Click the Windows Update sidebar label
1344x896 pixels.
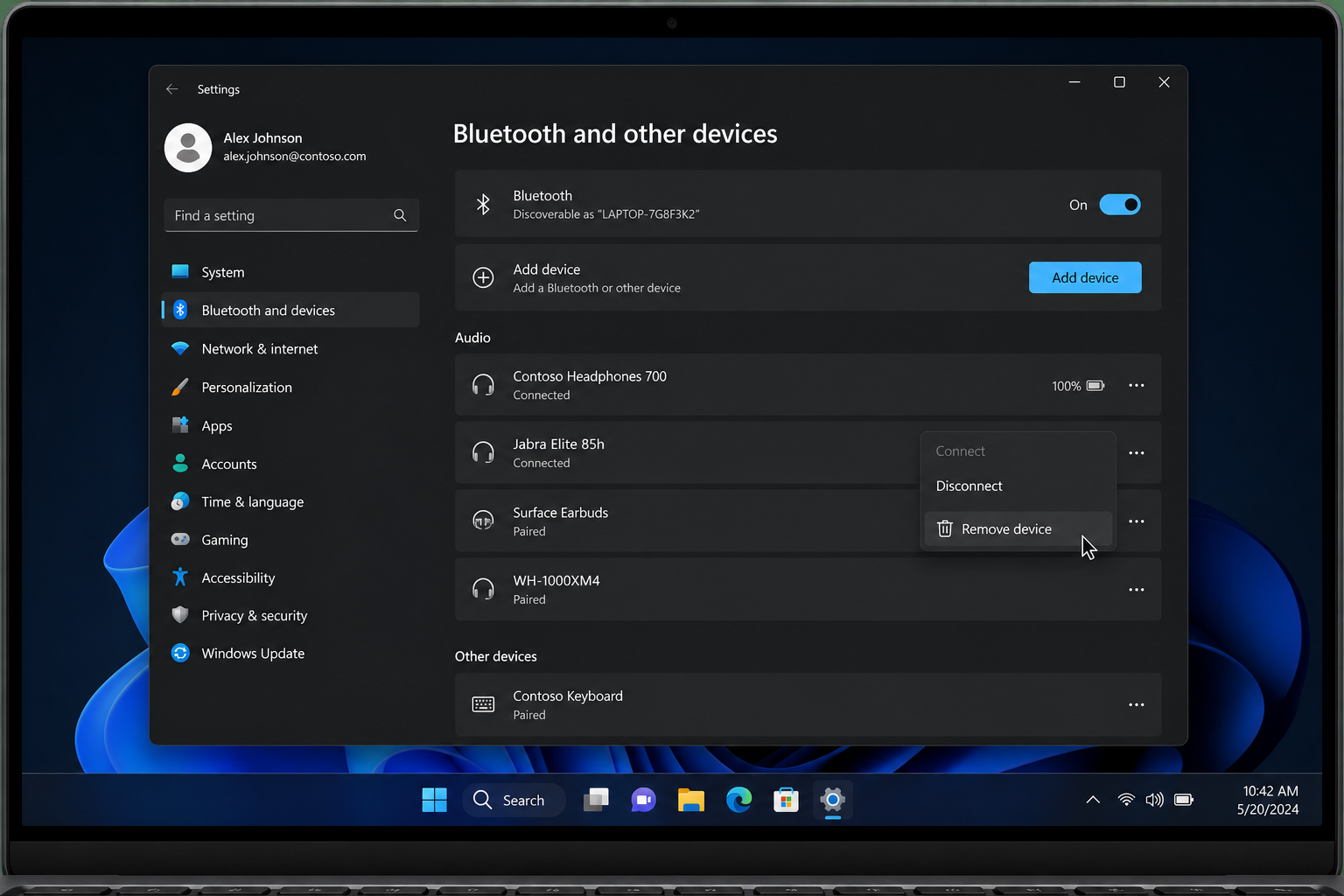253,653
